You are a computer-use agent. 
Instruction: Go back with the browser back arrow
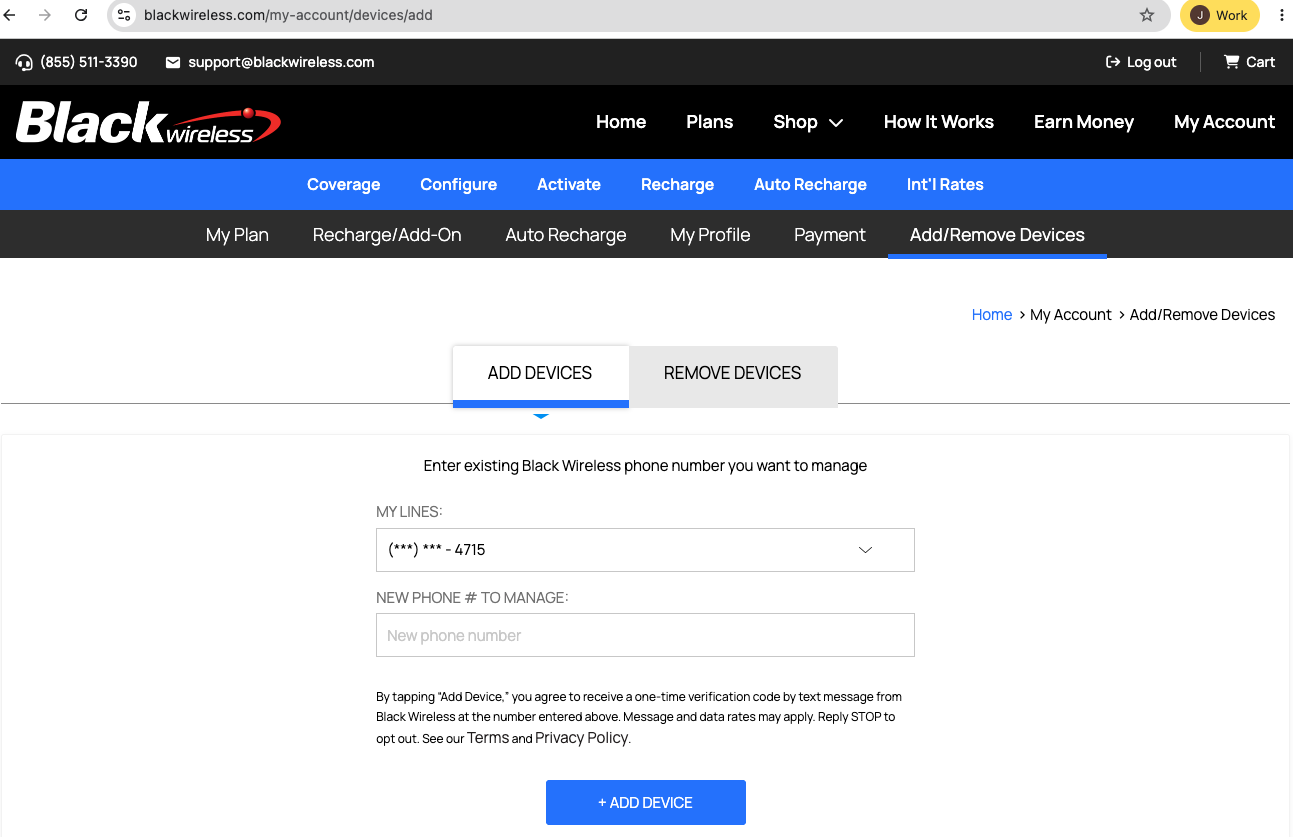click(x=11, y=15)
